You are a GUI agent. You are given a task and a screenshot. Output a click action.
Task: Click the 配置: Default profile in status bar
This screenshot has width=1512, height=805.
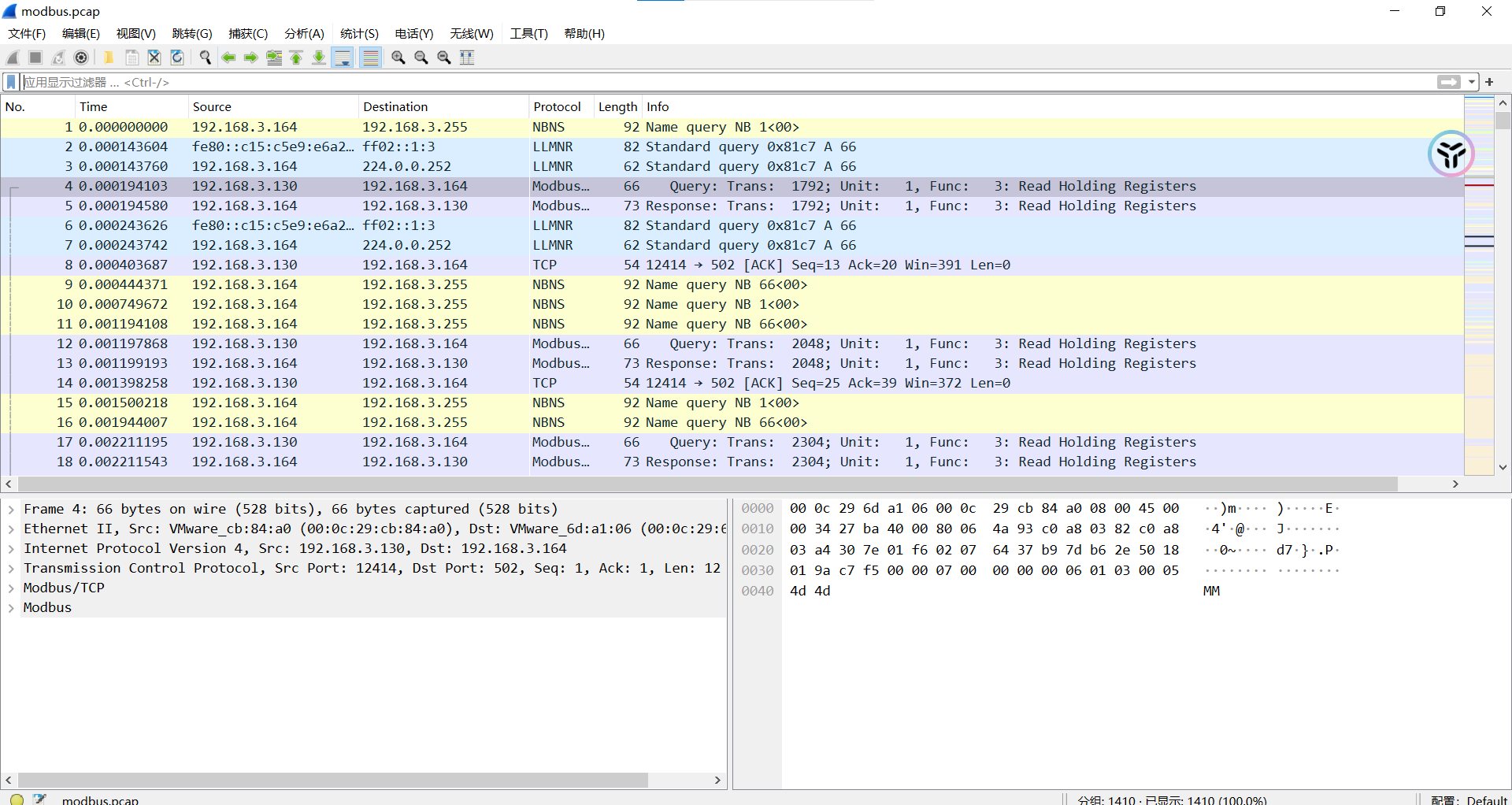click(x=1469, y=799)
